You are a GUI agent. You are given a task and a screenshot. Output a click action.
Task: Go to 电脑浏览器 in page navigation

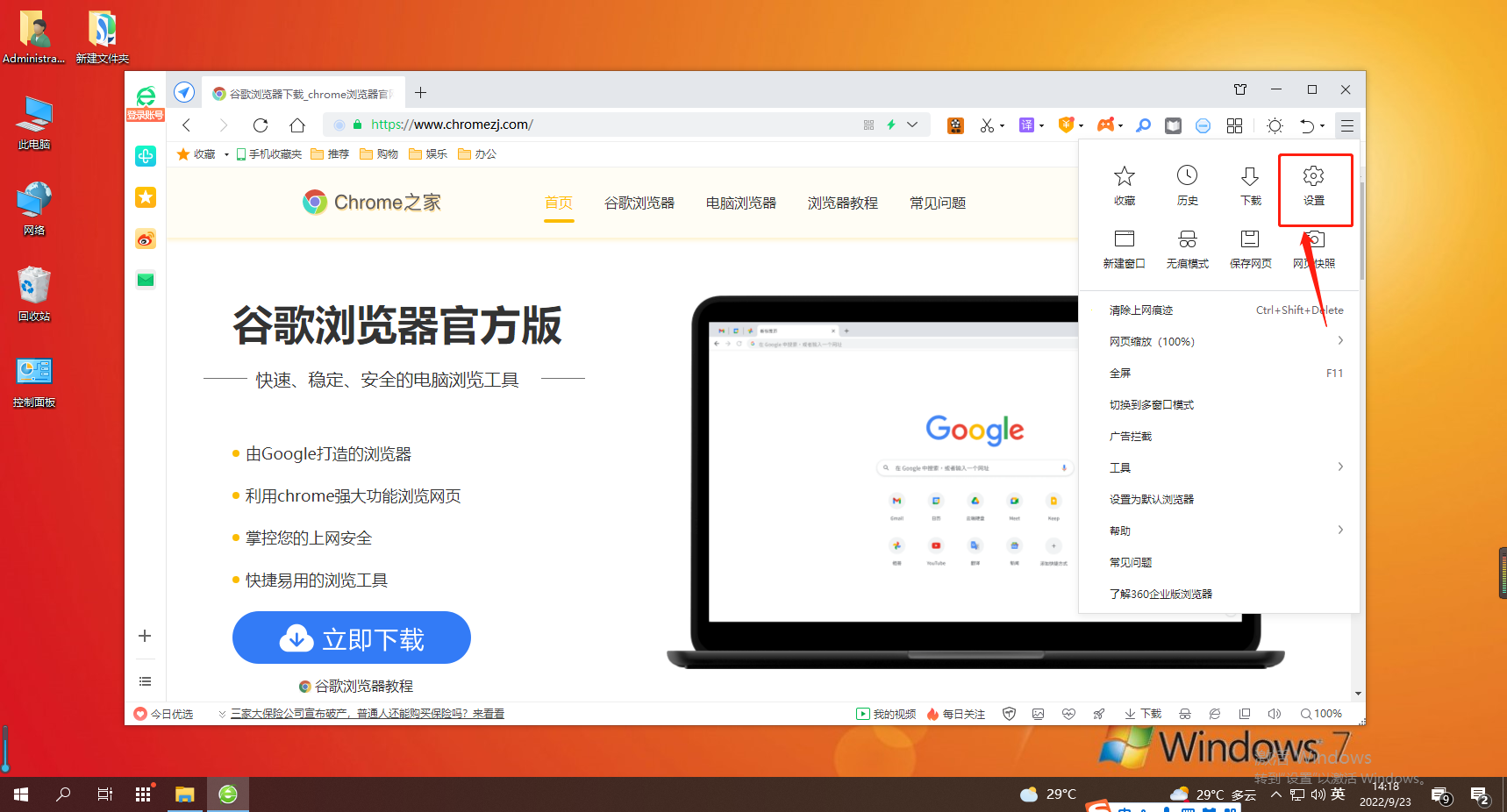[741, 203]
